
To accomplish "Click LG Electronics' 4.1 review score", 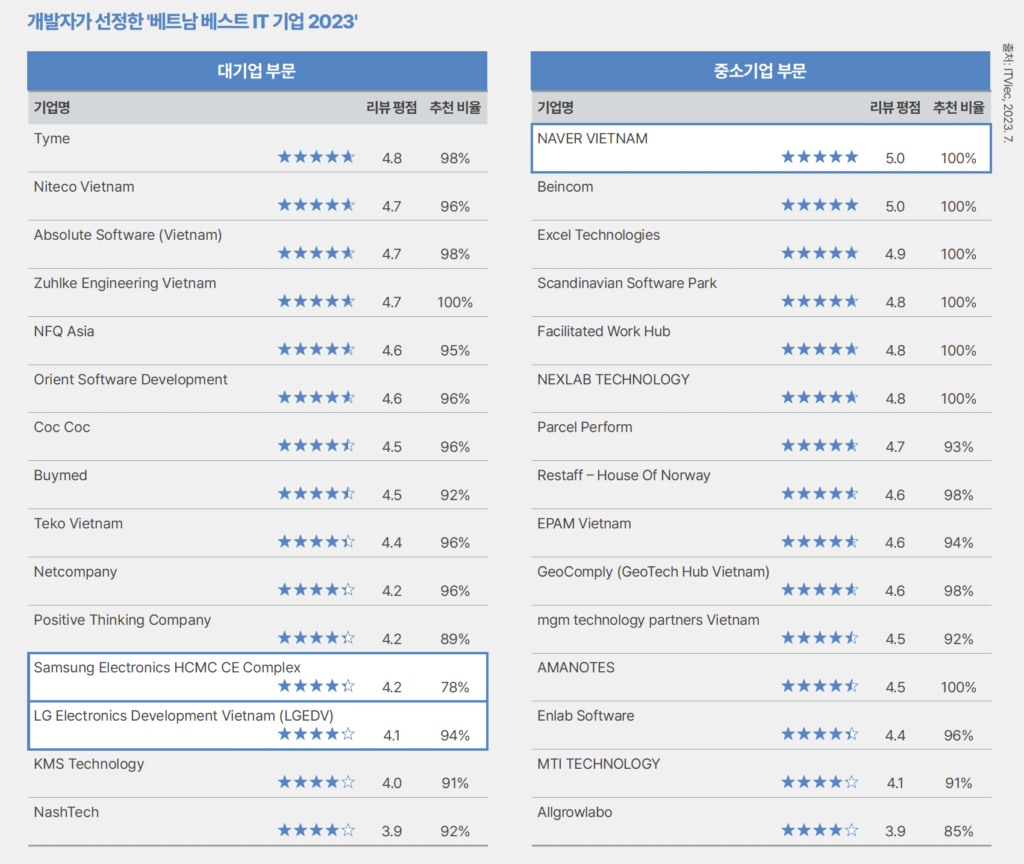I will (392, 735).
